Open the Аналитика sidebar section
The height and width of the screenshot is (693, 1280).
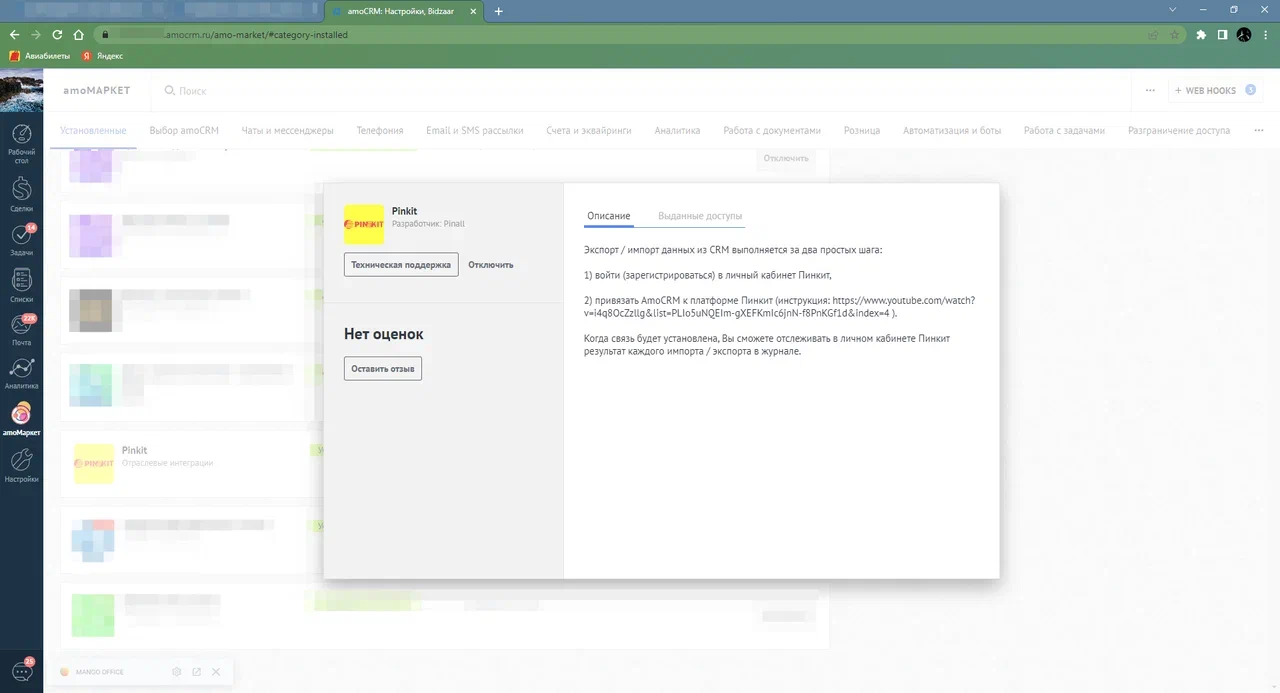pyautogui.click(x=21, y=371)
